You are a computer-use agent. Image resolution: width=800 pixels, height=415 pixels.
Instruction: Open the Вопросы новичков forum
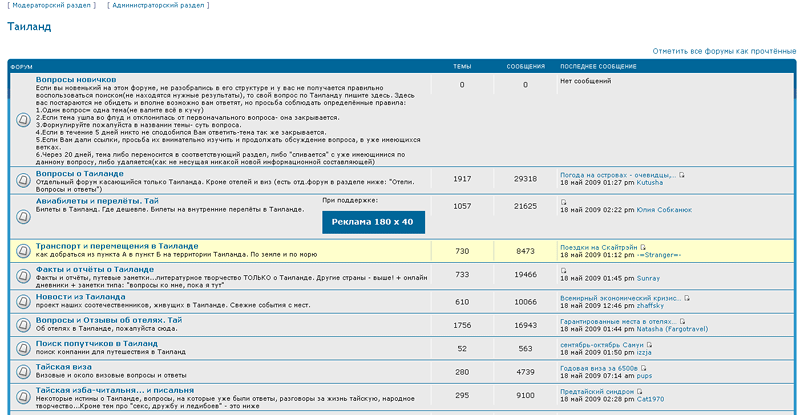coord(76,80)
